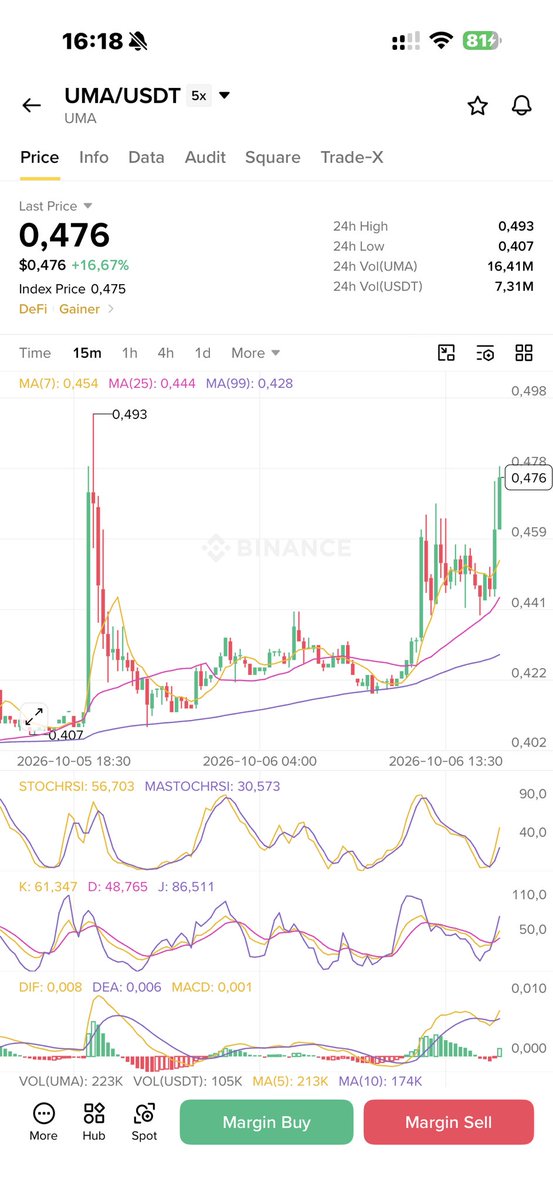Tap the Margin Buy button
The image size is (553, 1200).
click(x=267, y=1122)
